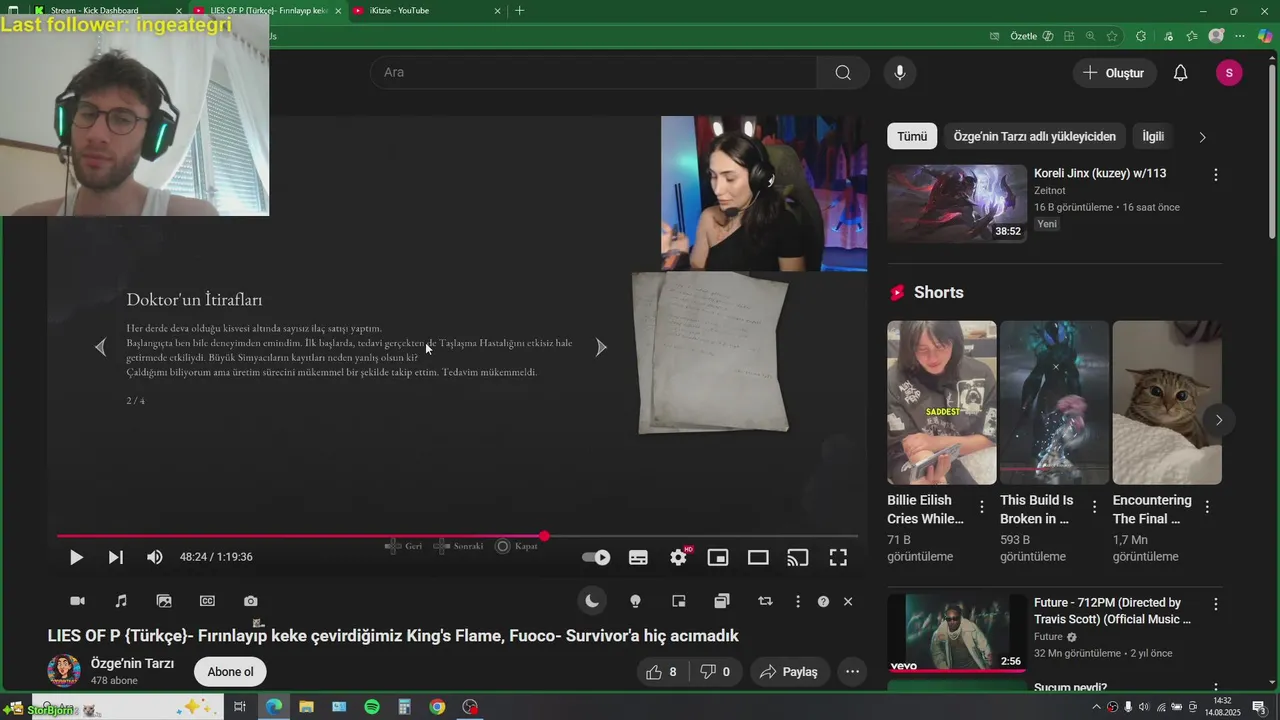Image resolution: width=1280 pixels, height=720 pixels.
Task: Click picture-in-picture extension icon
Action: (x=678, y=601)
